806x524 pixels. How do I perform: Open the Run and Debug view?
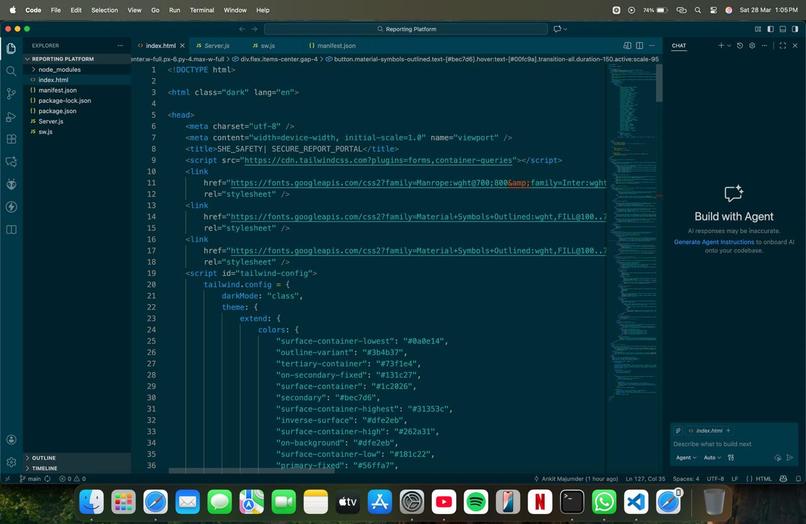pos(11,117)
